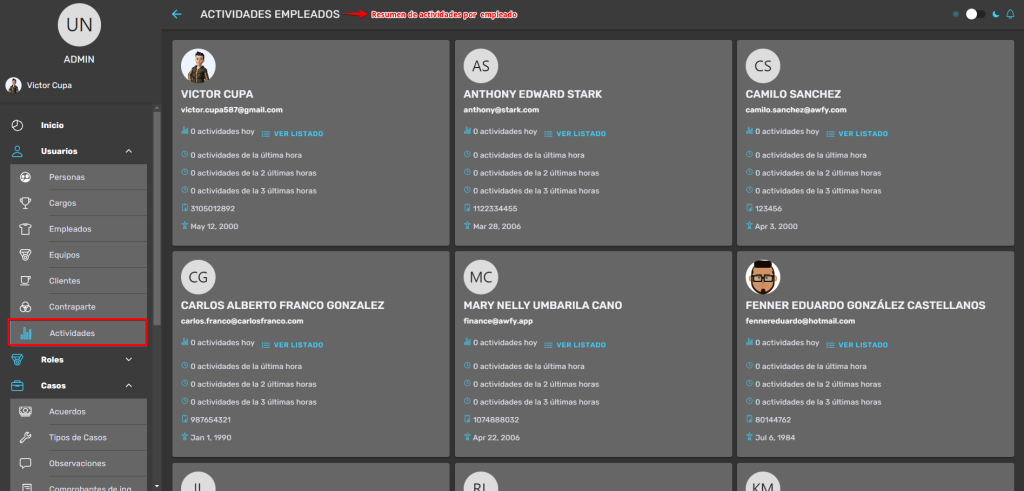The height and width of the screenshot is (491, 1024).
Task: Click the Personas icon
Action: coord(25,177)
